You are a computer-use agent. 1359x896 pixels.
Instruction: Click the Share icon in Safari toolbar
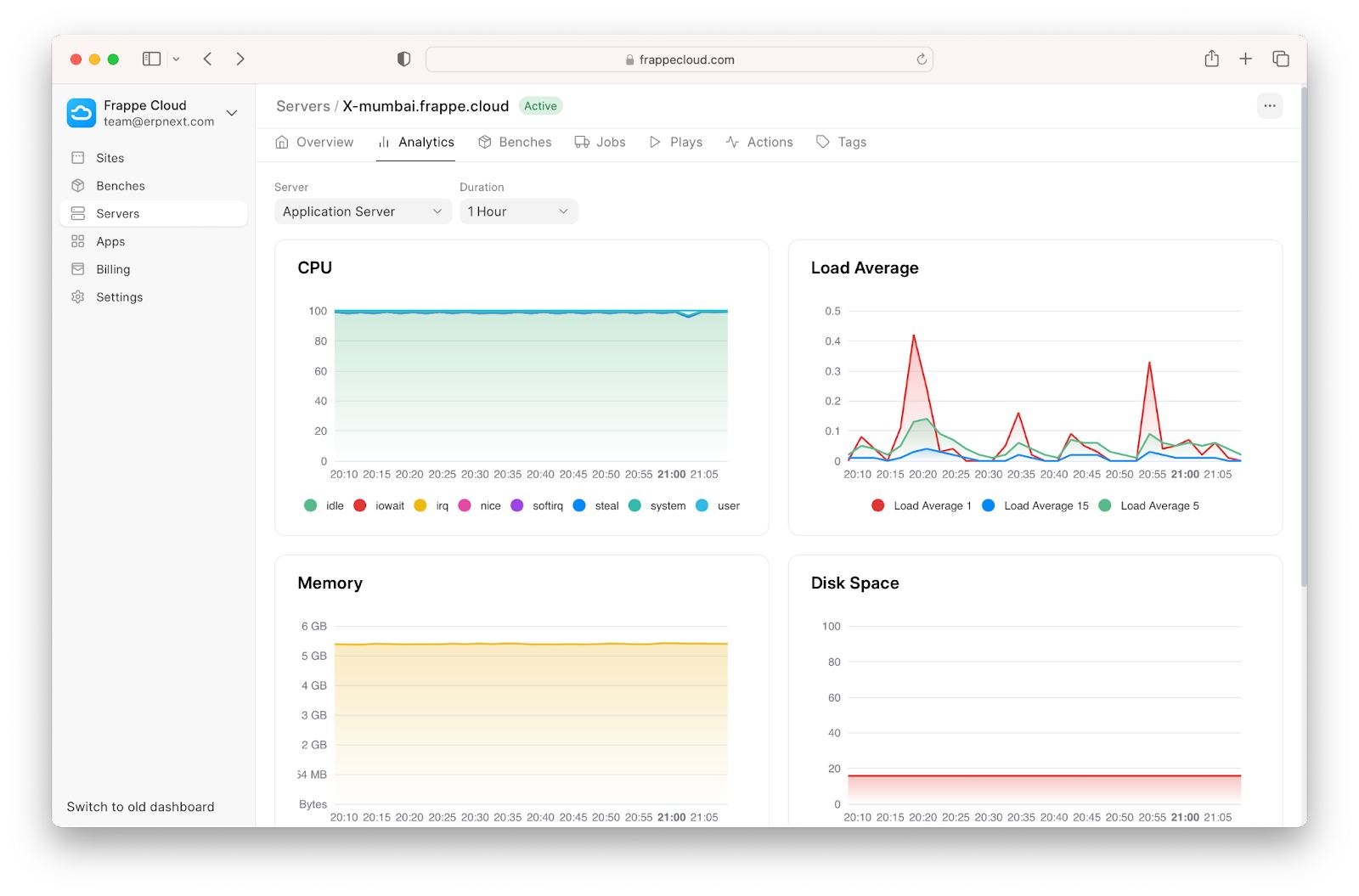tap(1211, 59)
